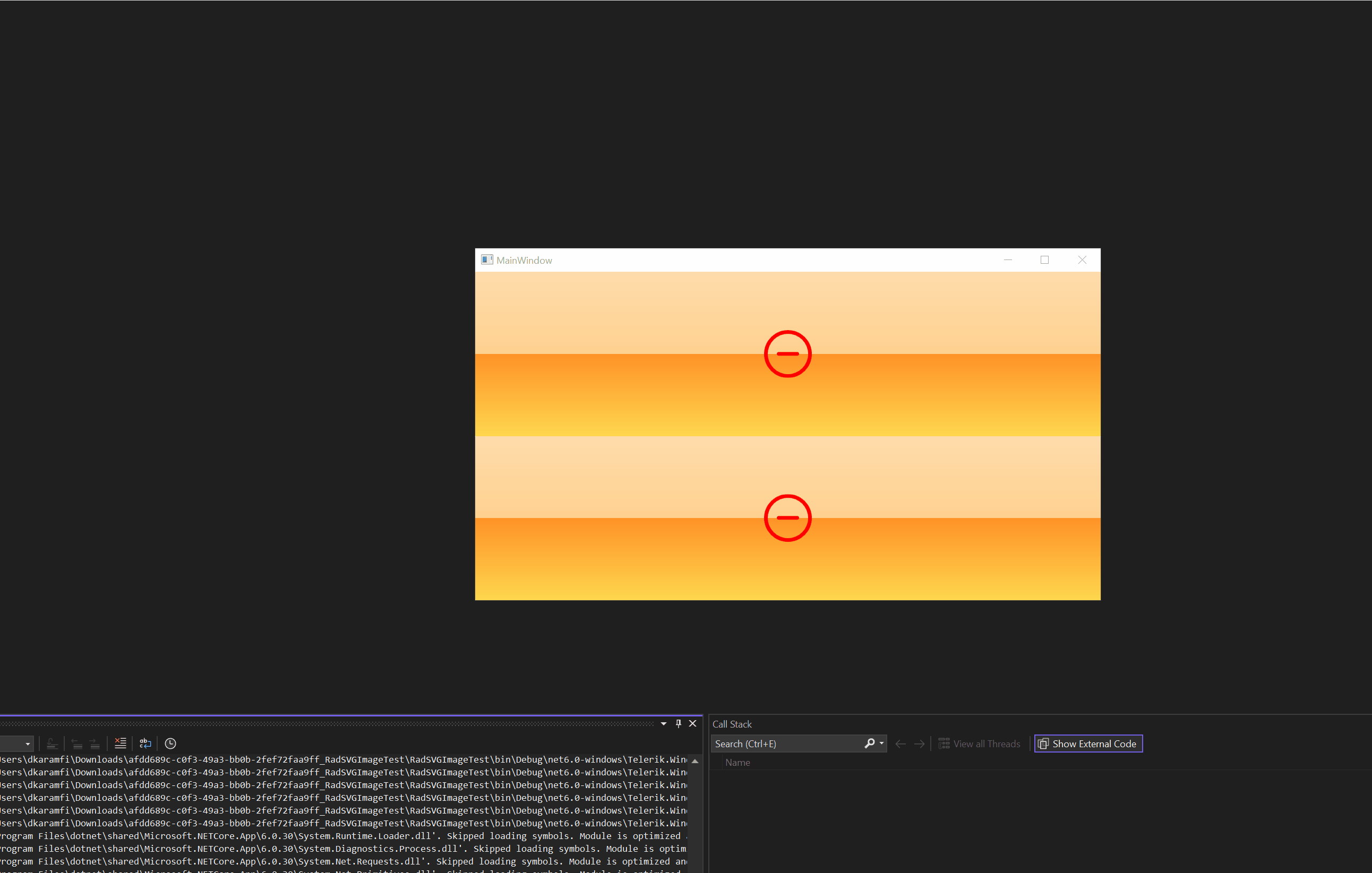1372x873 pixels.
Task: Click the Name column header
Action: [738, 763]
